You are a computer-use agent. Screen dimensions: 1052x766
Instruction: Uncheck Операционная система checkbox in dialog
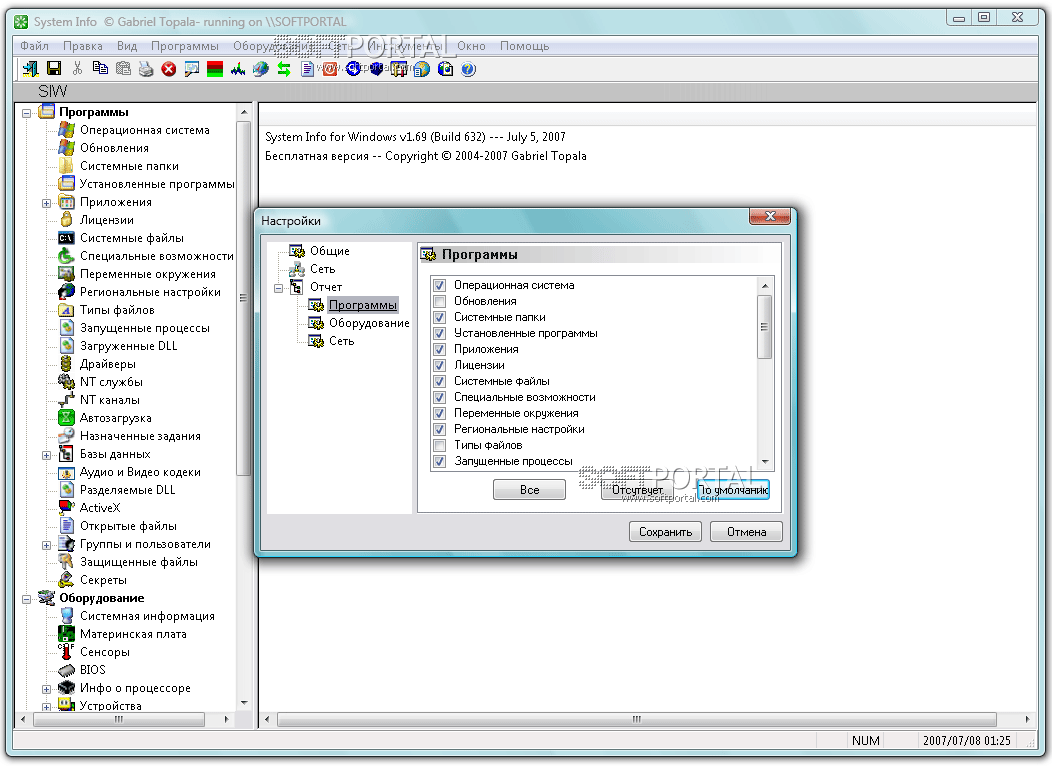(439, 285)
